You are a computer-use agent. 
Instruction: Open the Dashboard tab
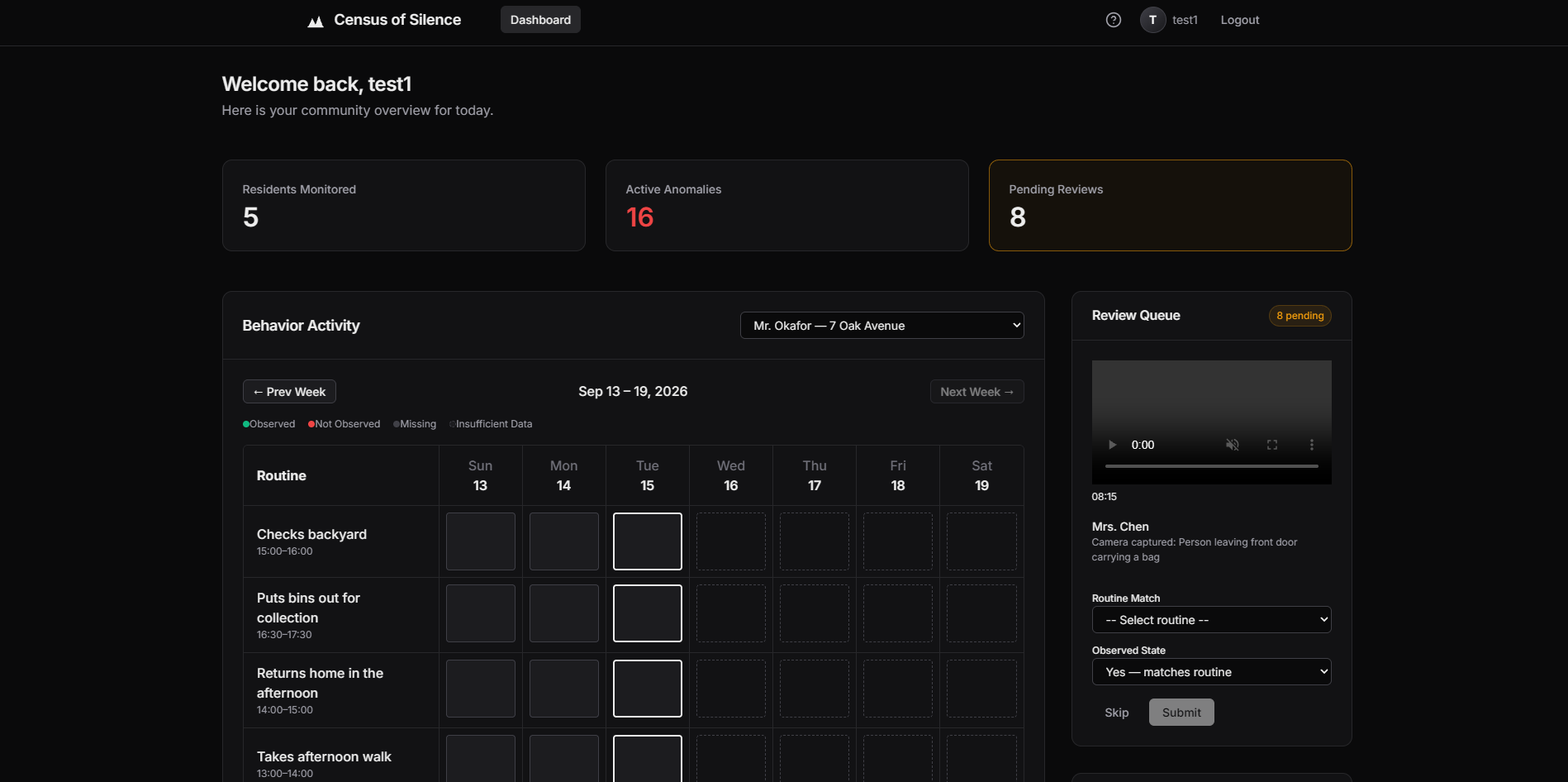coord(540,20)
